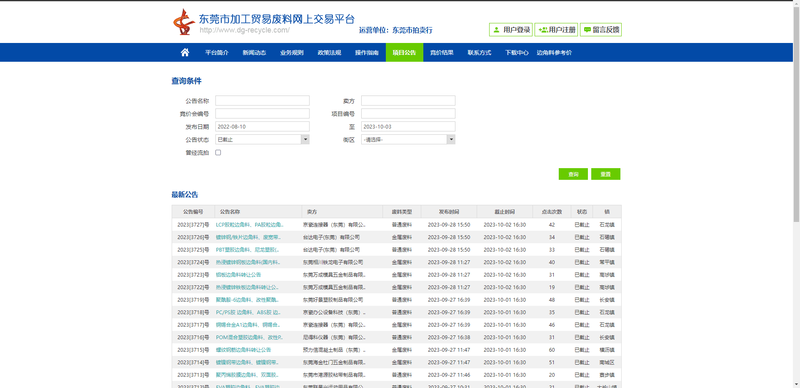Click the 卖方 column header in table
This screenshot has height=388, width=800.
(x=342, y=212)
